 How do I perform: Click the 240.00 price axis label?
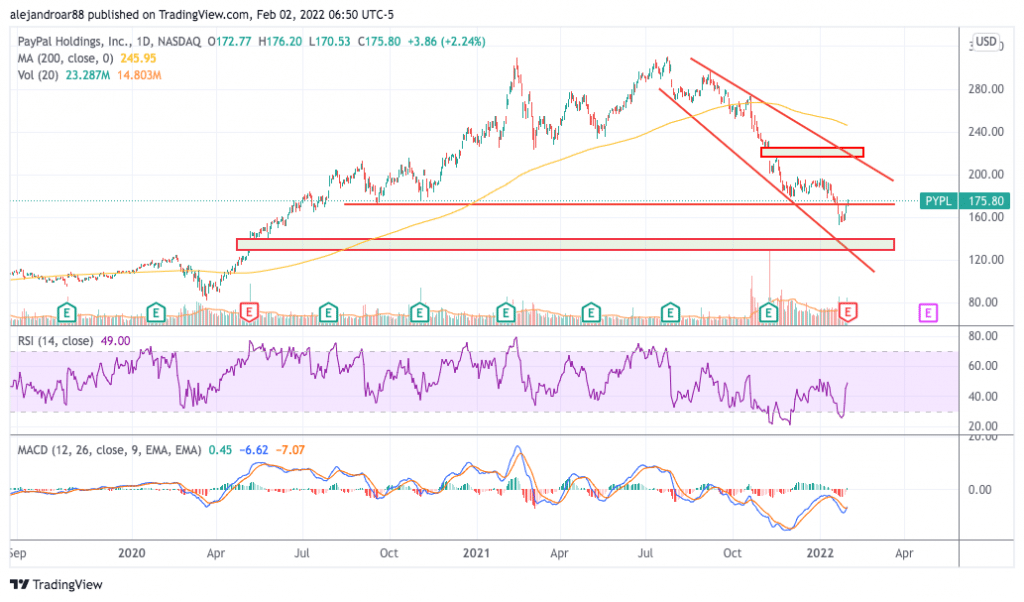point(985,131)
